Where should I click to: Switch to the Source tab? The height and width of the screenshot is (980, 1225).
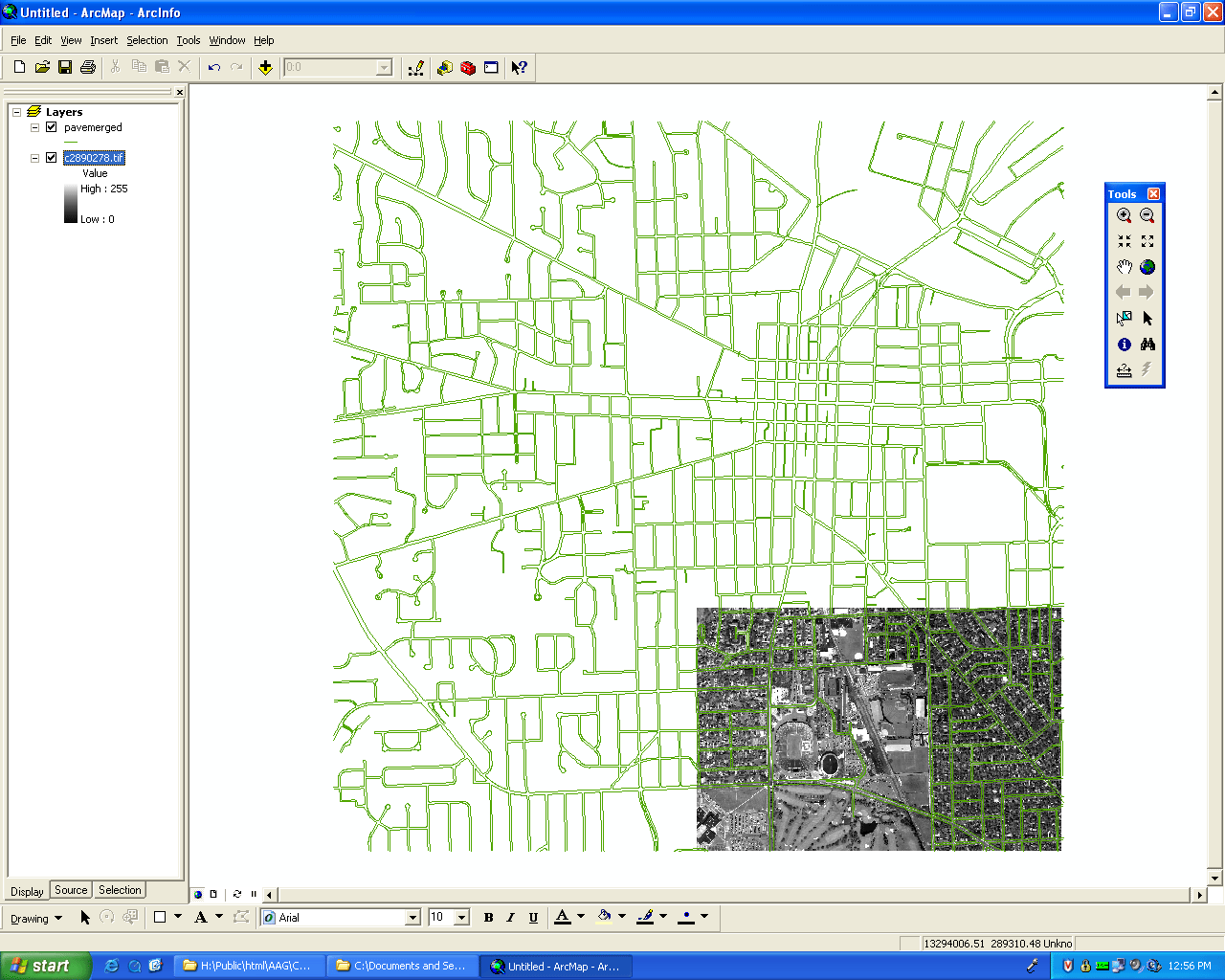71,890
